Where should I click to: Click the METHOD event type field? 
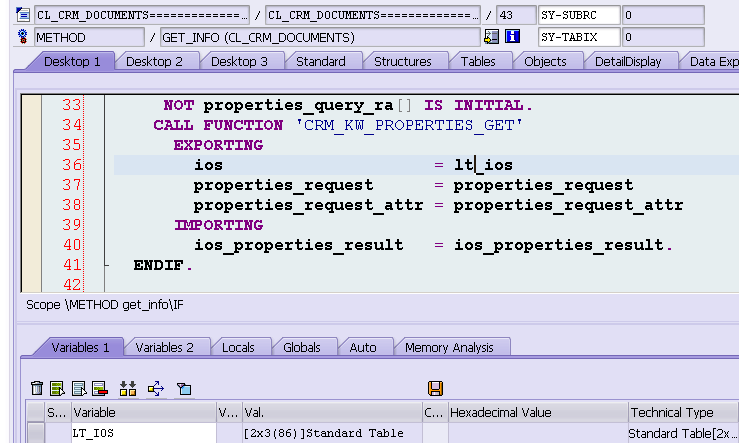(90, 37)
